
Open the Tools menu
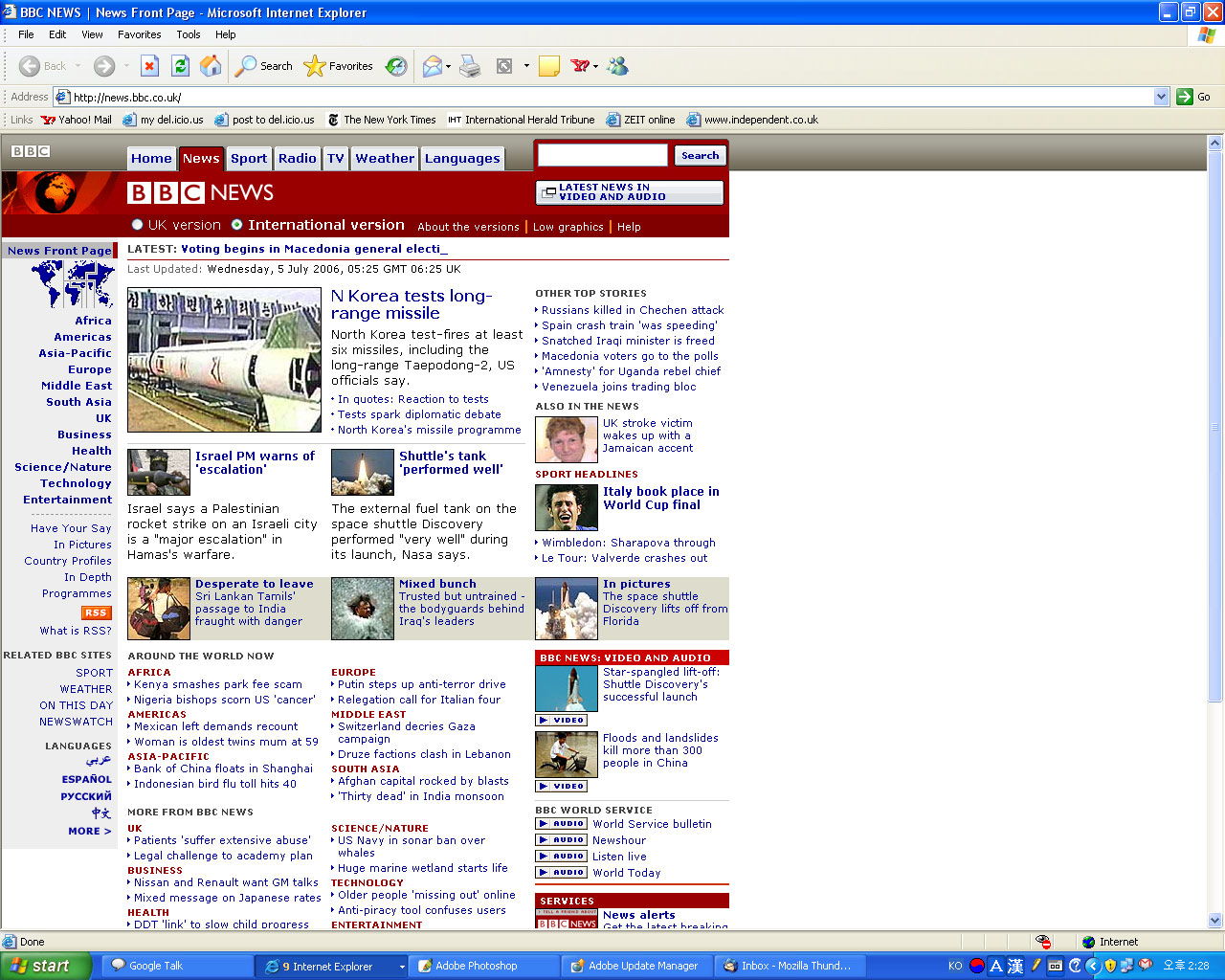click(188, 34)
